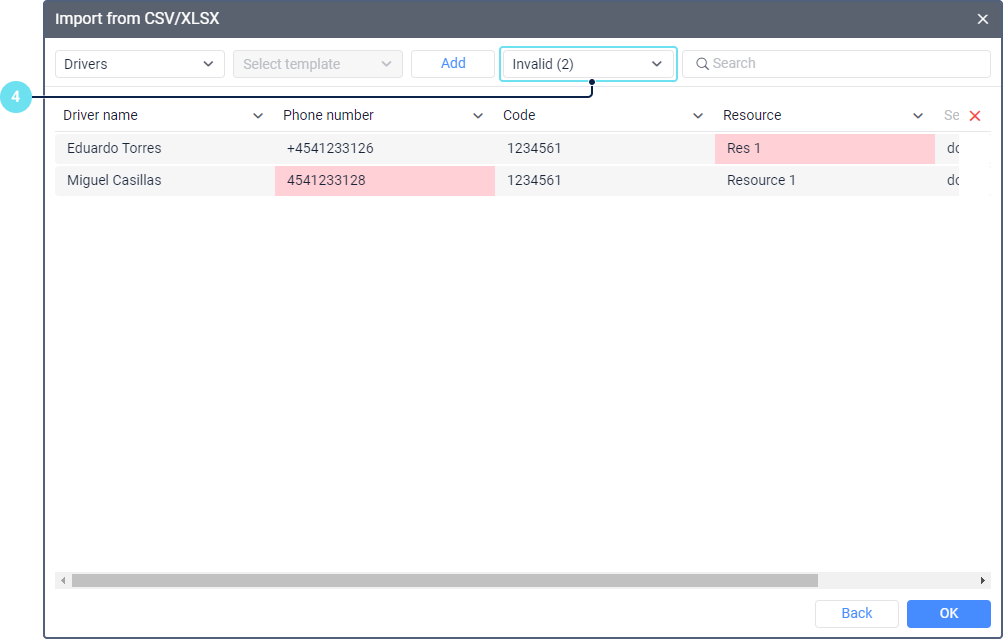The height and width of the screenshot is (639, 1003).
Task: Click the Back button
Action: tap(857, 613)
